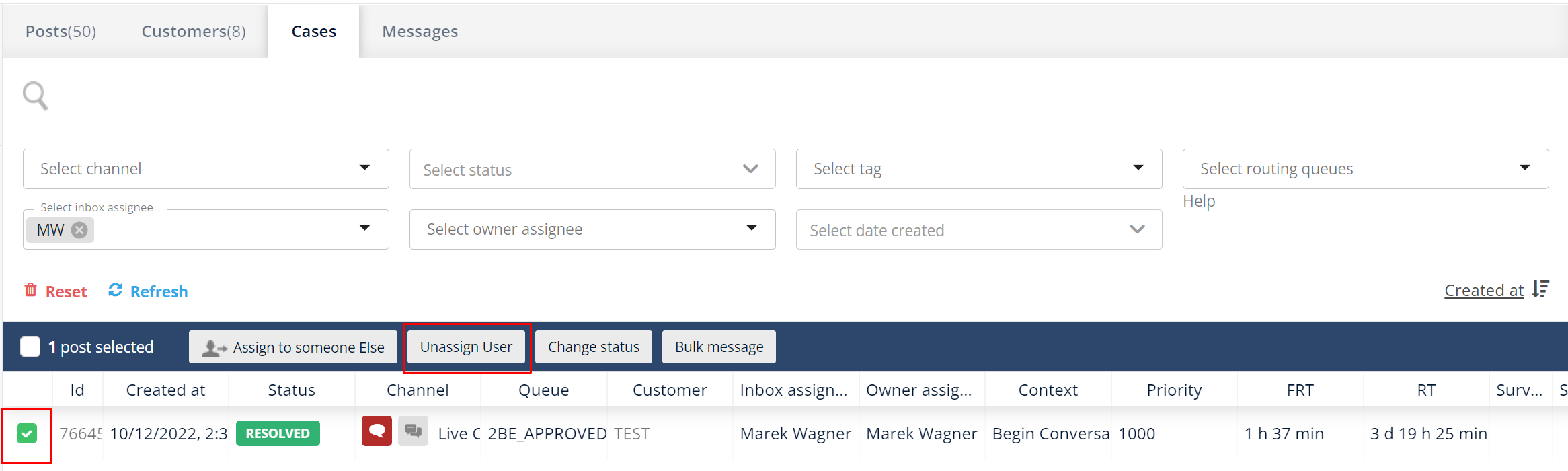Click the Created at column header
1568x471 pixels.
[x=165, y=390]
